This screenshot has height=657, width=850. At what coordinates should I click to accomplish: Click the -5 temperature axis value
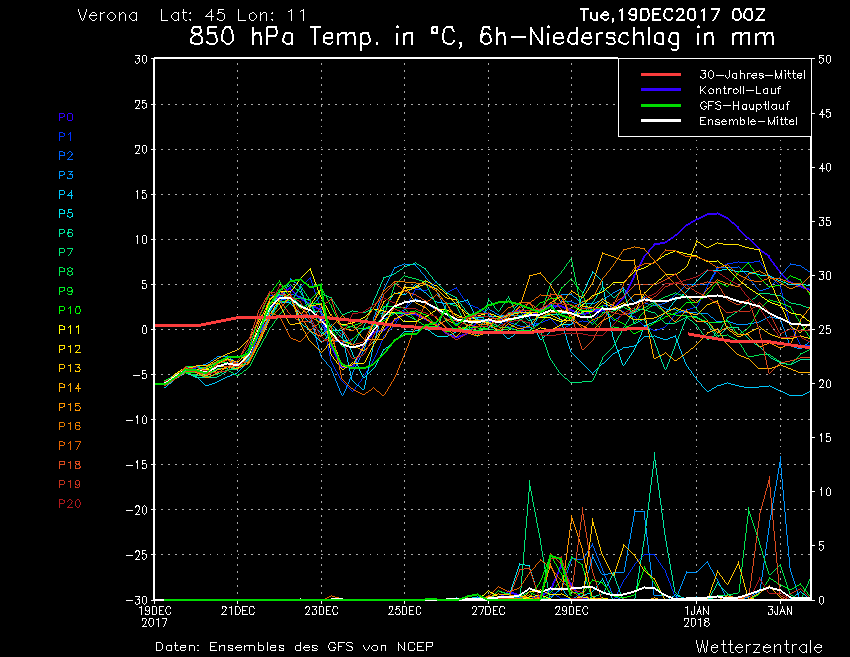tap(140, 375)
